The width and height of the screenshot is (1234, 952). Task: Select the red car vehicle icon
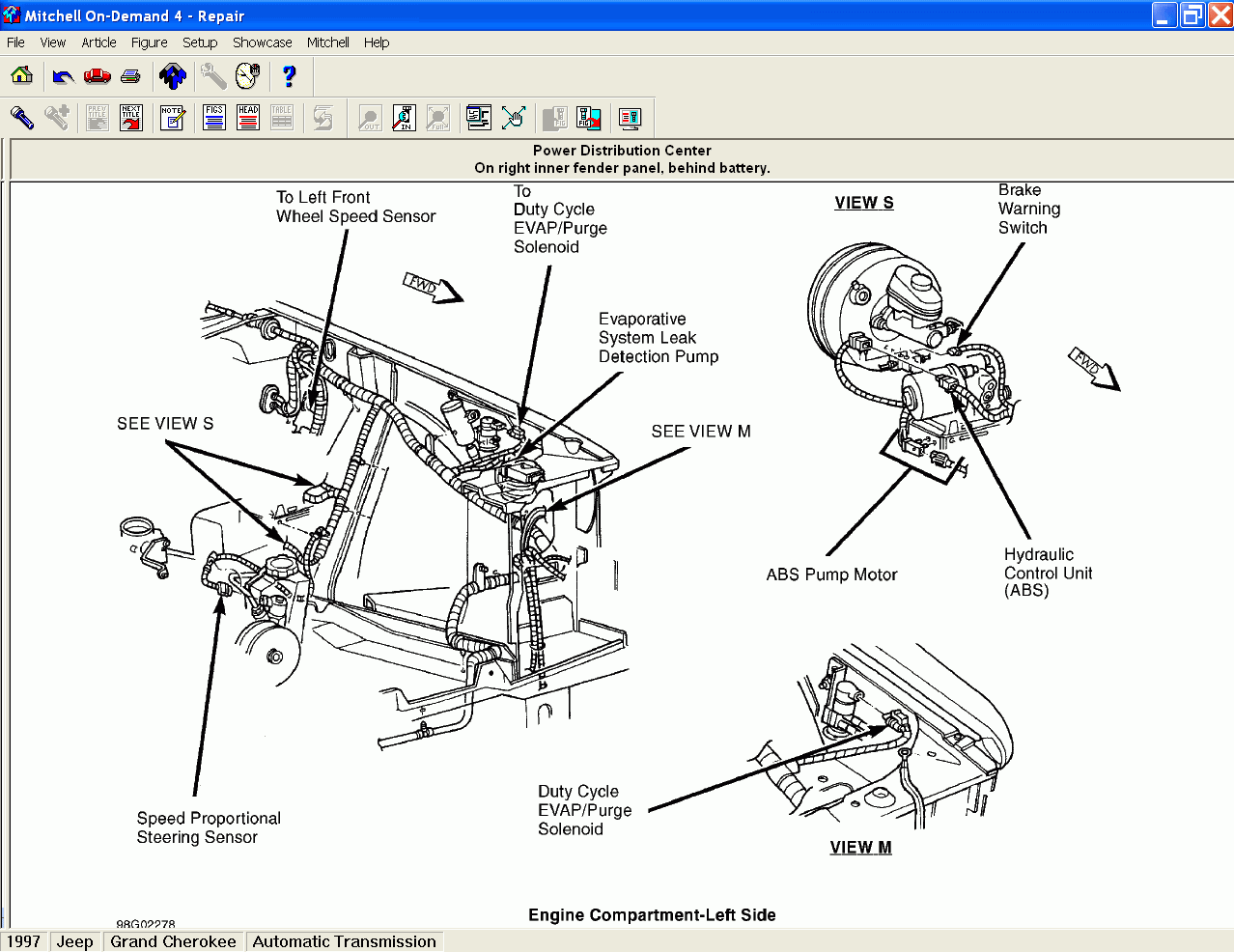point(98,75)
